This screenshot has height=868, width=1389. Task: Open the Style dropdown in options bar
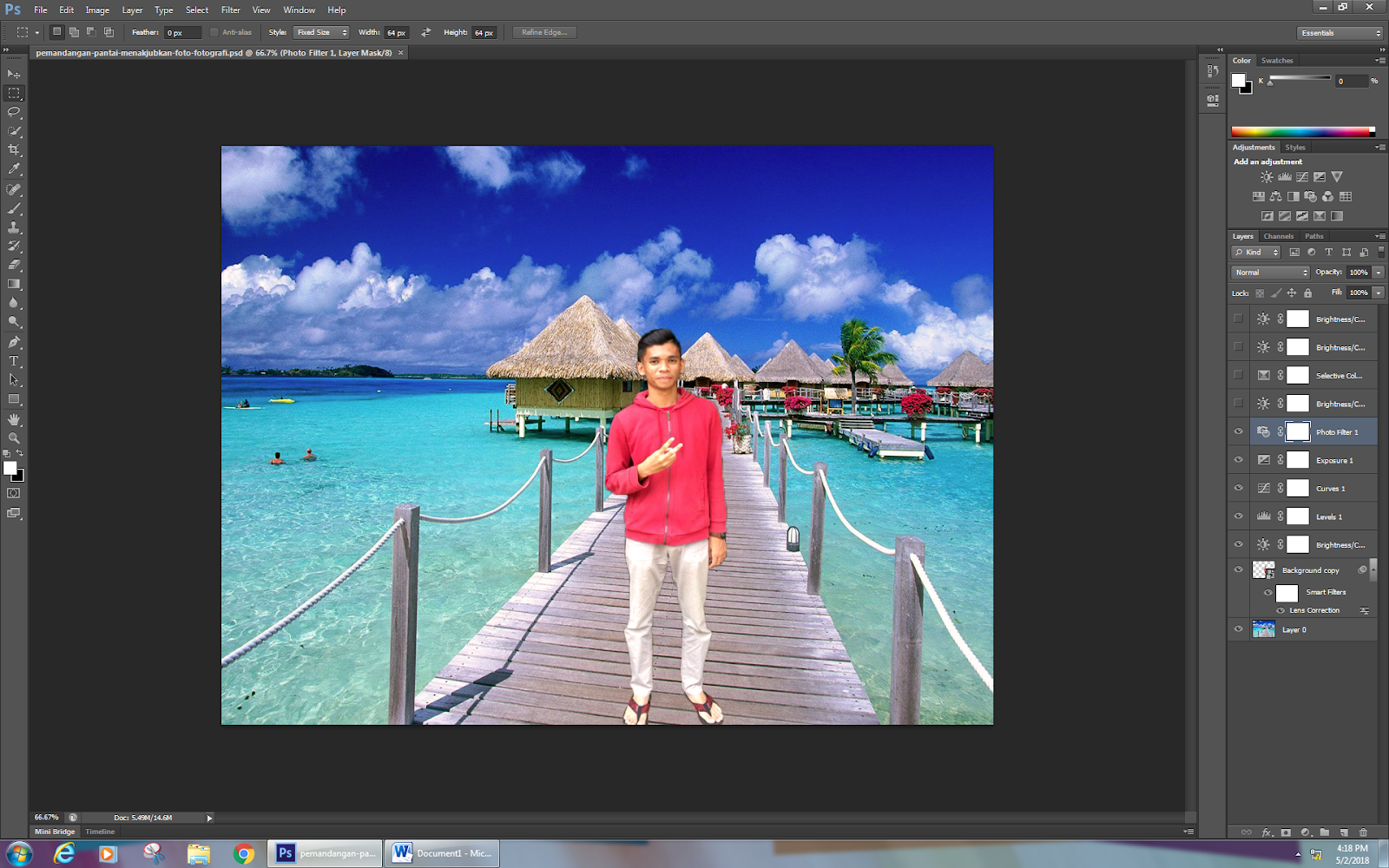tap(321, 32)
